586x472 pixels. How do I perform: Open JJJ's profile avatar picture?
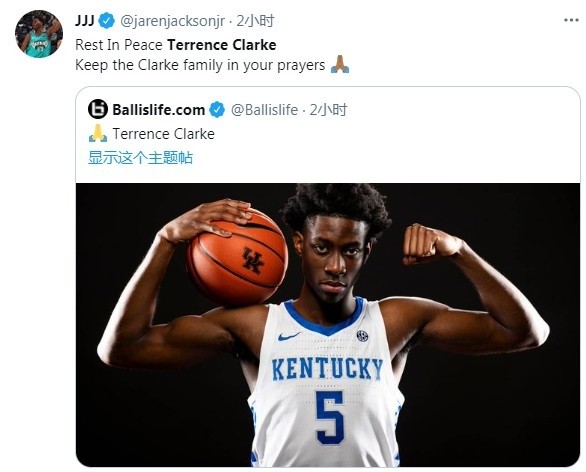click(38, 34)
